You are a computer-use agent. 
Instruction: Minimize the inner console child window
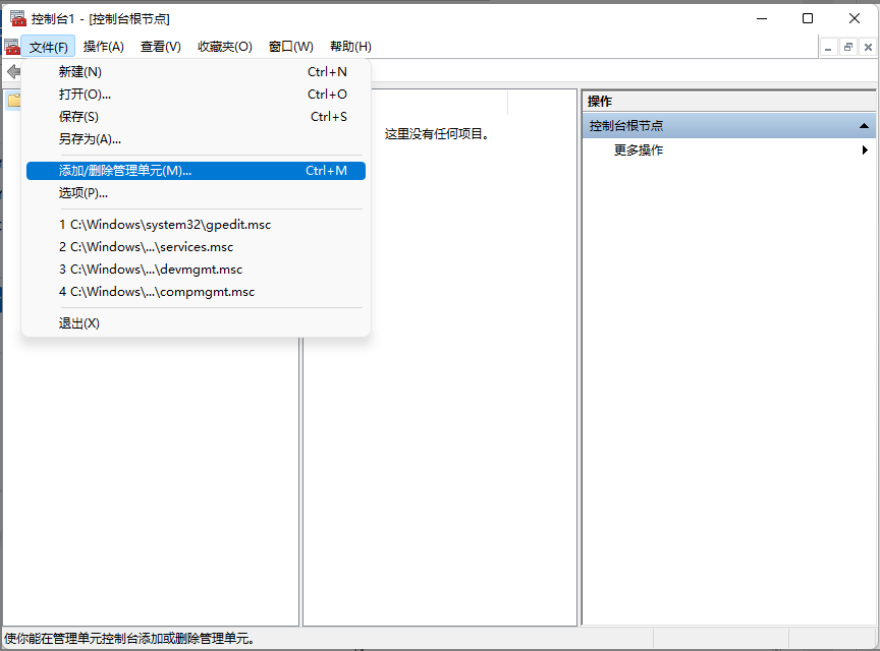pyautogui.click(x=828, y=48)
